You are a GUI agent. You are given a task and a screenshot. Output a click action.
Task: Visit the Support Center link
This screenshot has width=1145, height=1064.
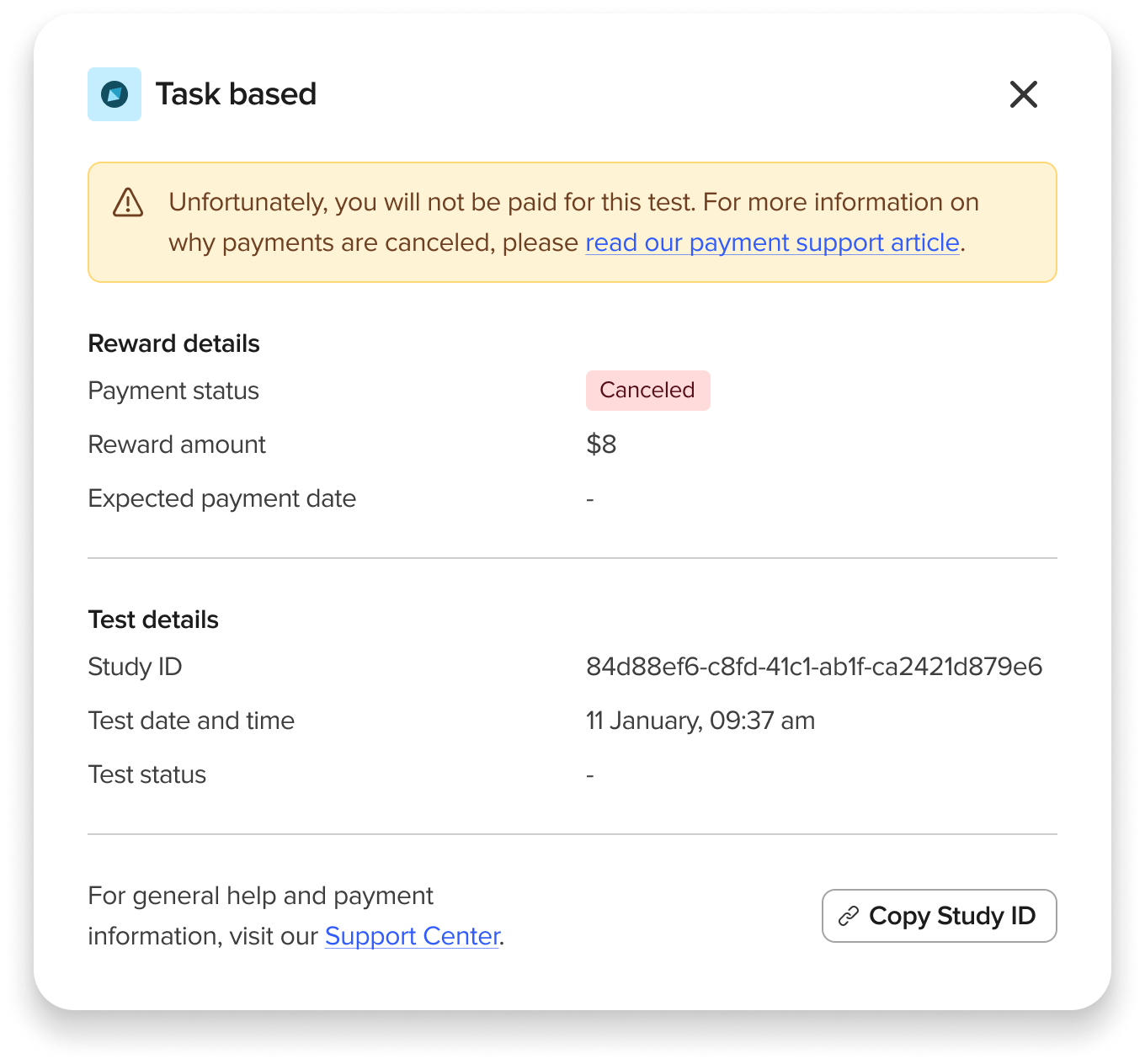tap(412, 936)
